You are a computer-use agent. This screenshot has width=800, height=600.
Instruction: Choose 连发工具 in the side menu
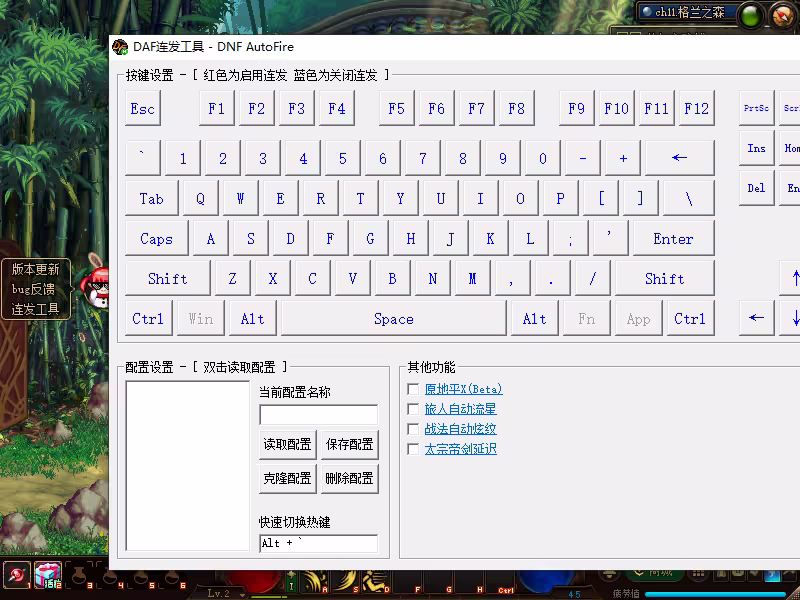tap(35, 309)
